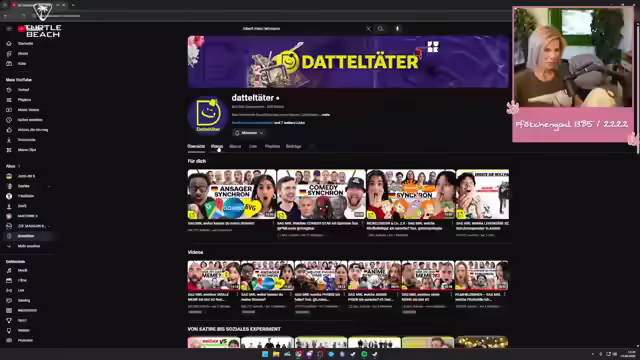Click the search magnifier button
This screenshot has height=360, width=640.
pyautogui.click(x=380, y=29)
